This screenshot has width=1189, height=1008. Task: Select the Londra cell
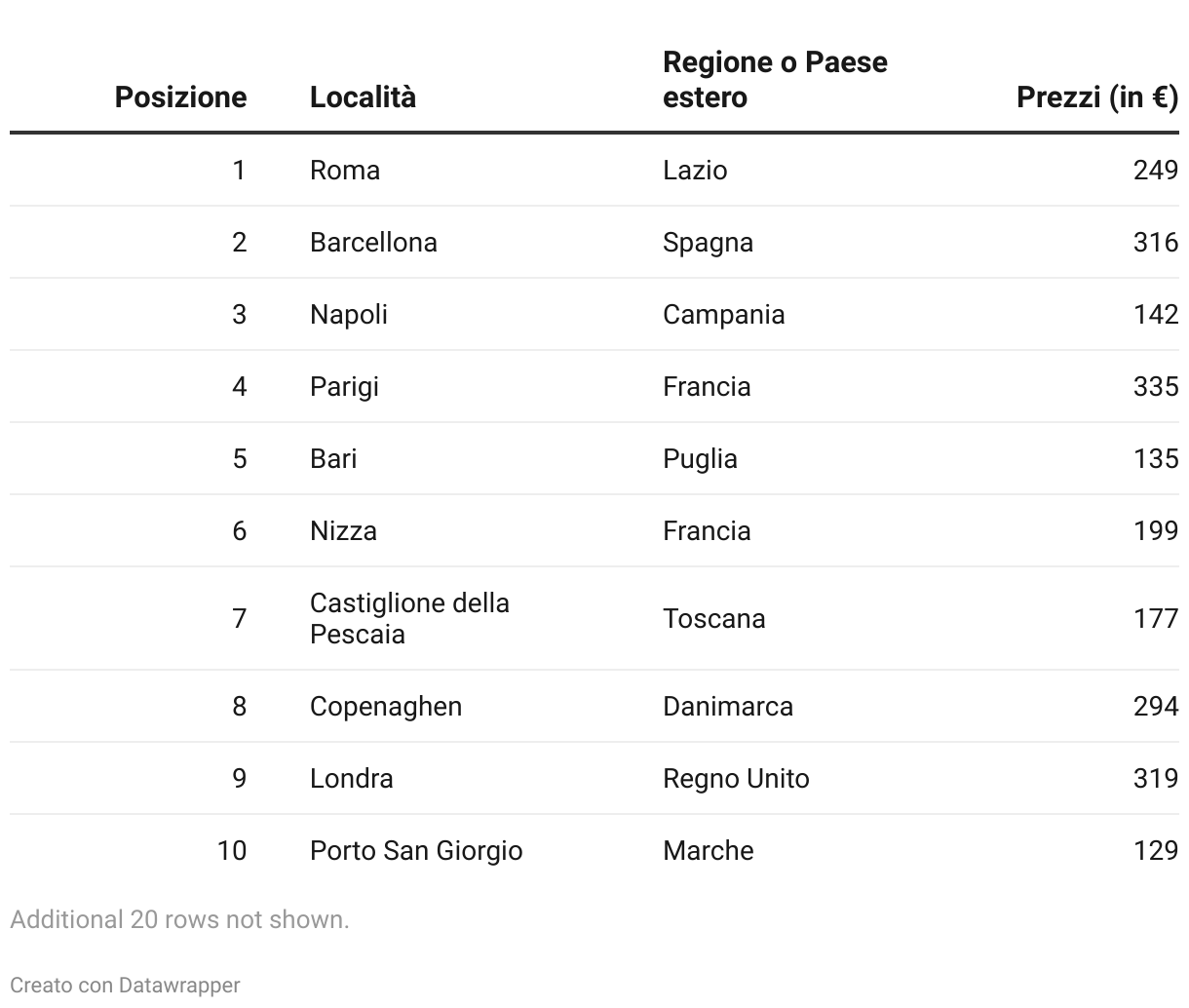352,779
